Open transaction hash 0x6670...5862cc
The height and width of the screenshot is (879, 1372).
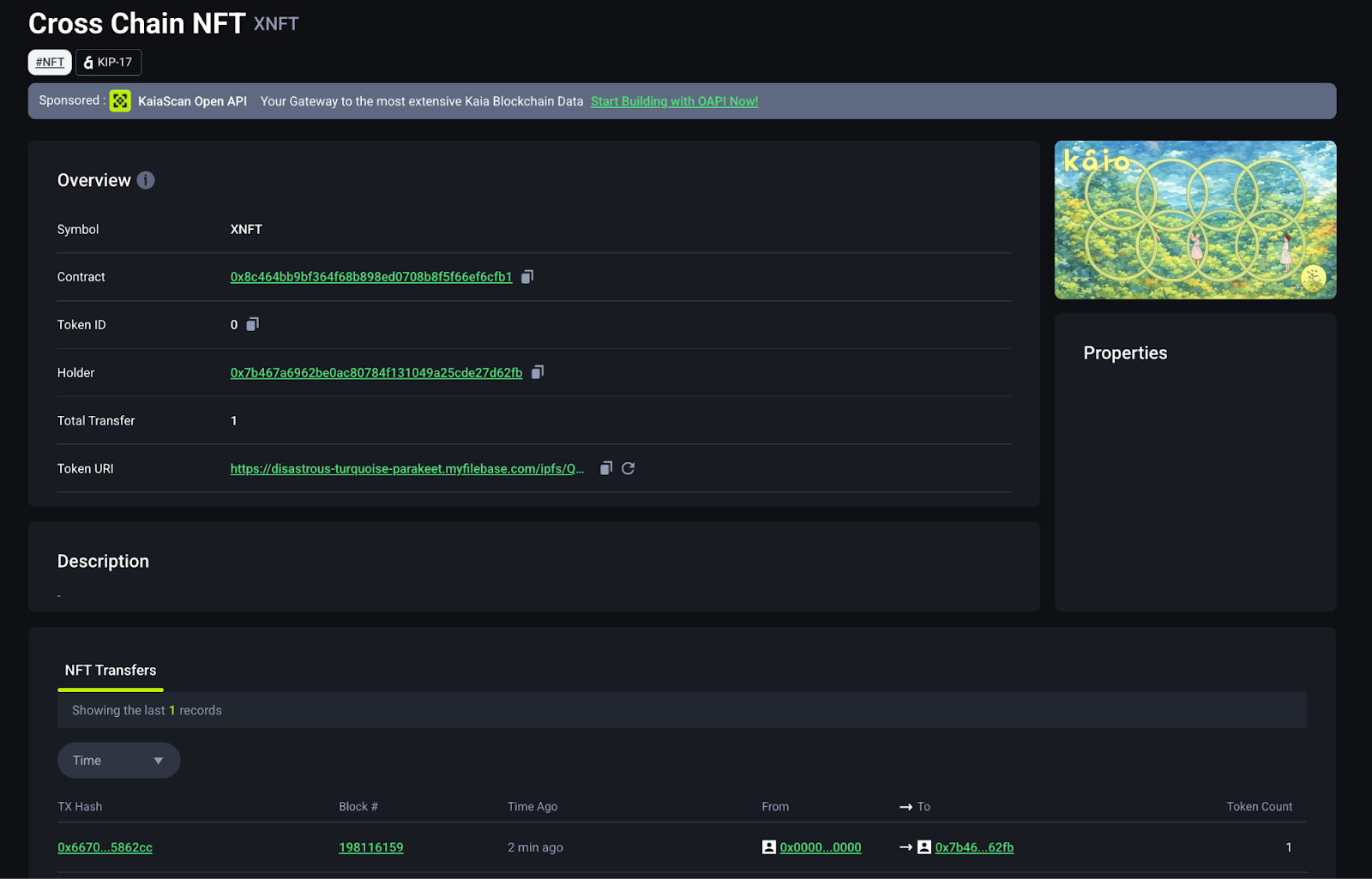pyautogui.click(x=105, y=847)
